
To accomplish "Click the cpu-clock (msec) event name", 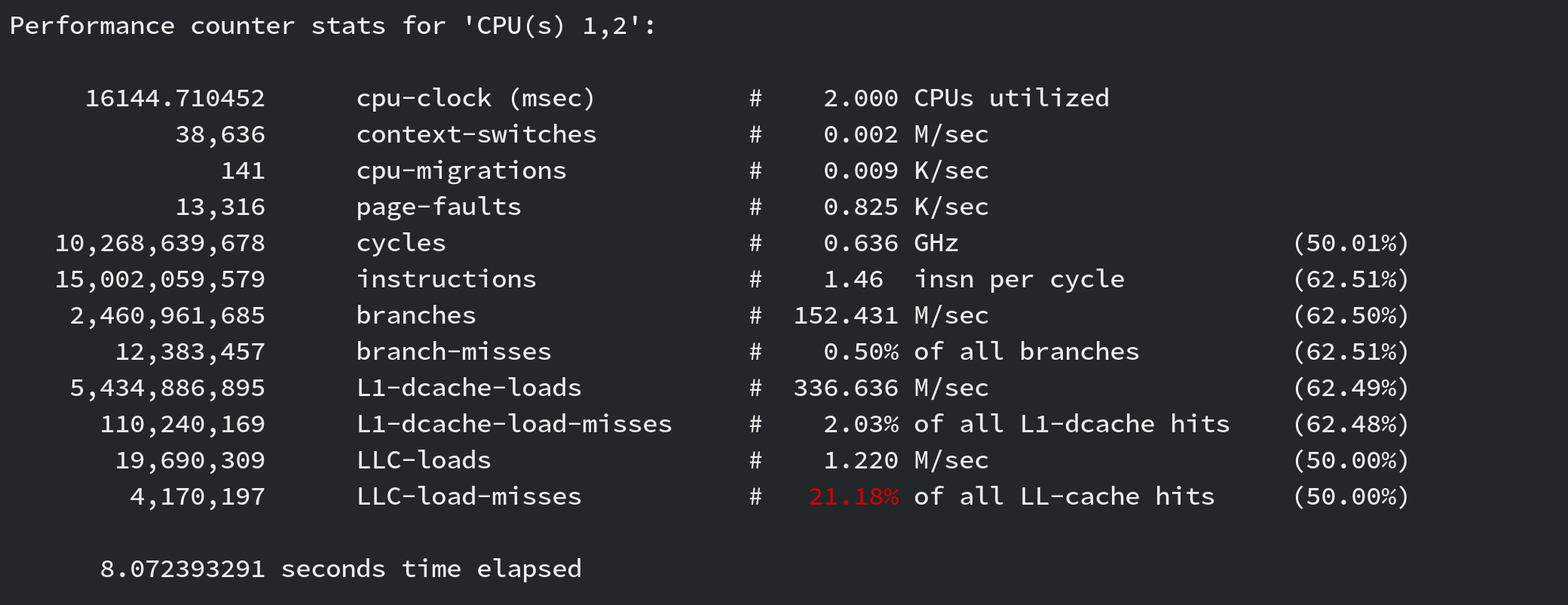I will (x=476, y=99).
